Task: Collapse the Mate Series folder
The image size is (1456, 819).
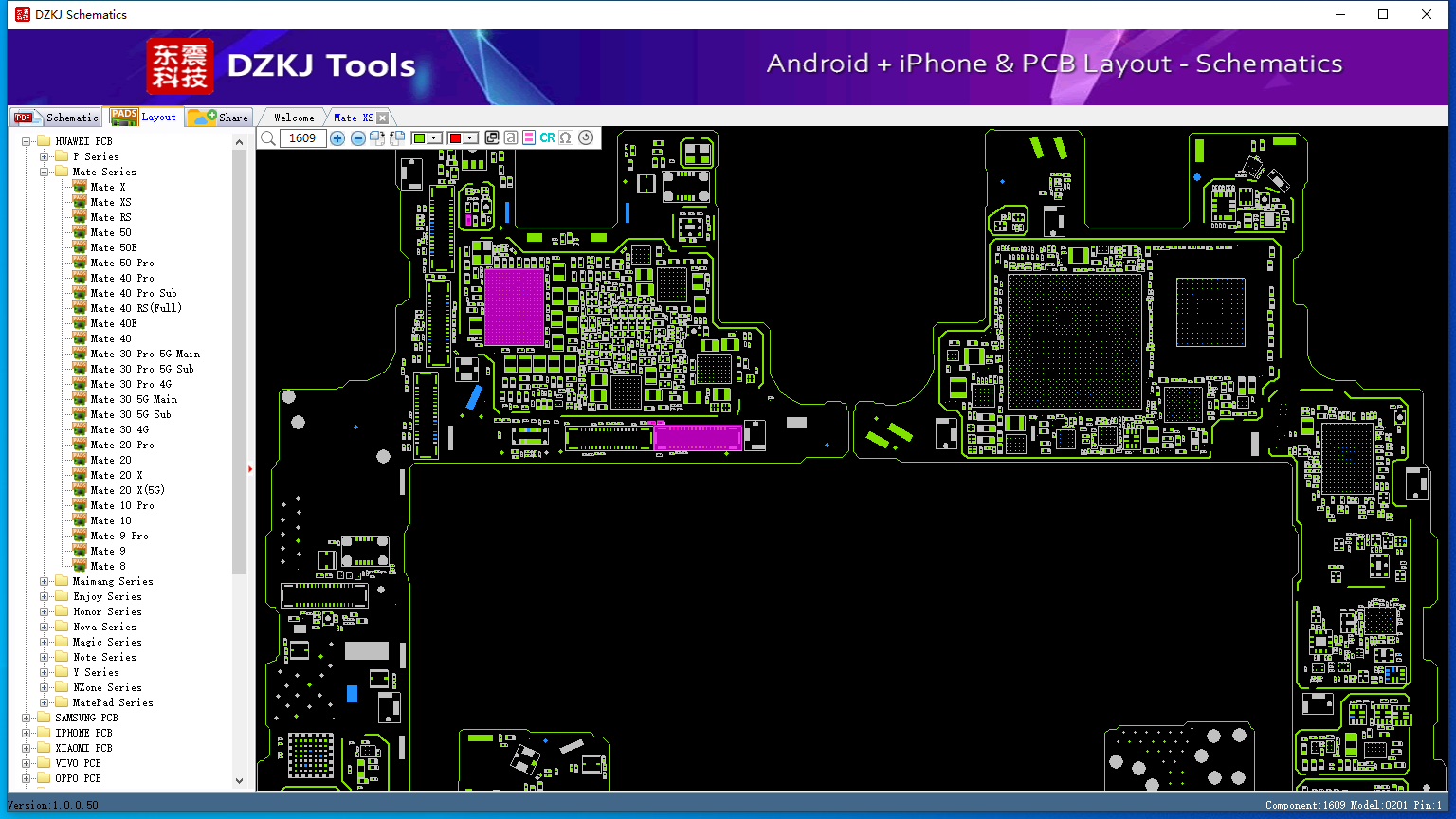Action: coord(44,172)
